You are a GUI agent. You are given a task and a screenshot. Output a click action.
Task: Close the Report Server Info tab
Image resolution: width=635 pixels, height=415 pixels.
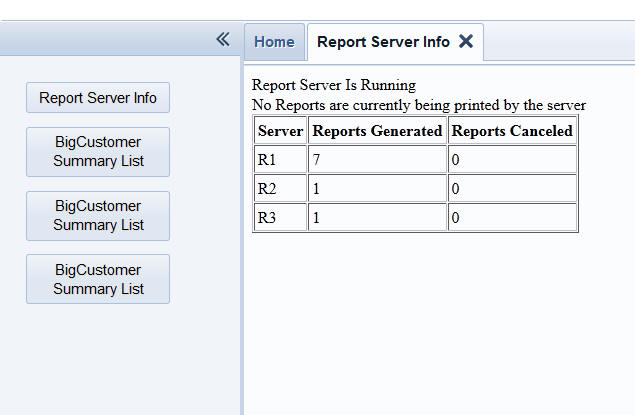pos(466,41)
